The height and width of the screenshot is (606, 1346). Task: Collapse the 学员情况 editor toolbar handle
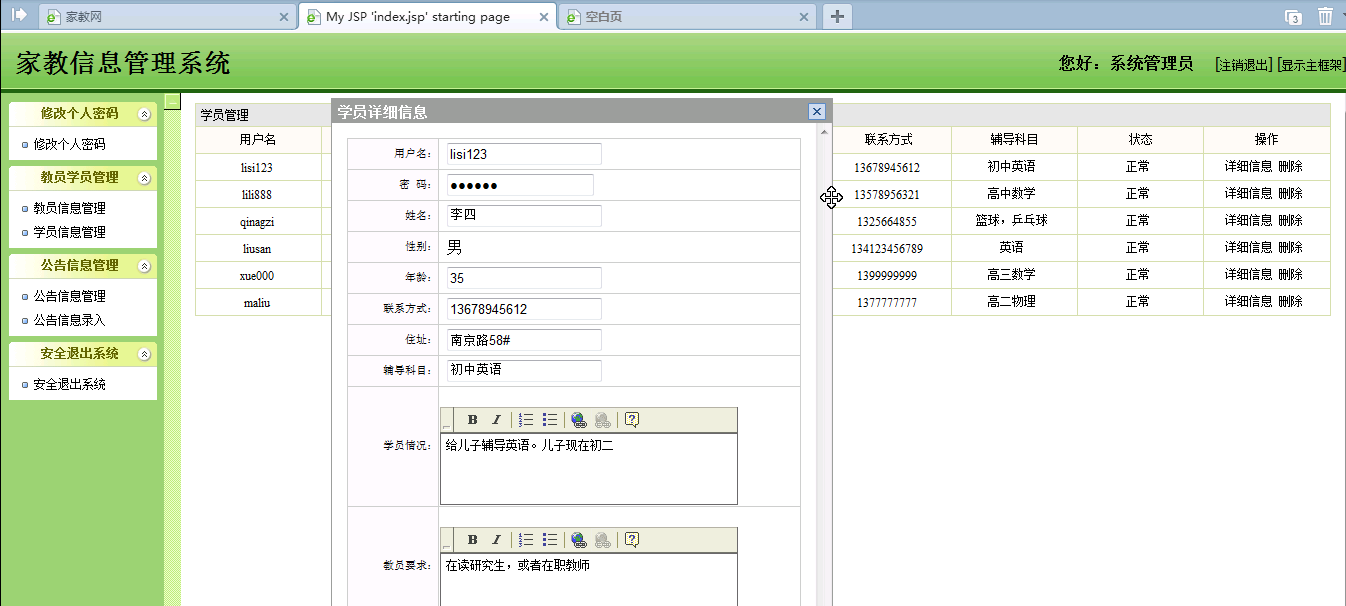click(447, 420)
